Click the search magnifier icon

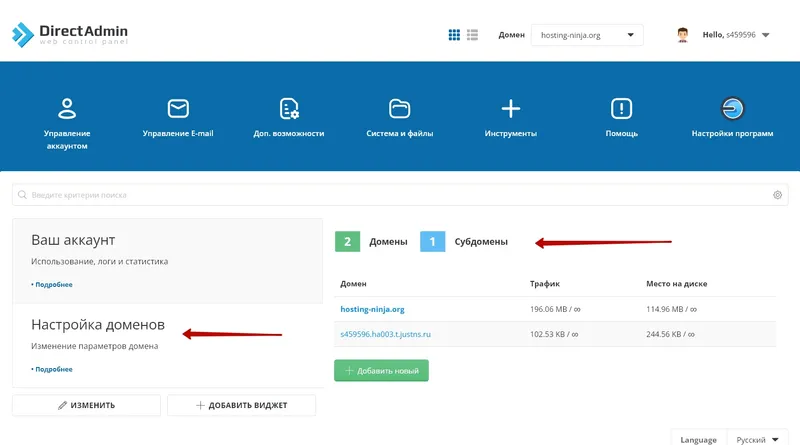click(22, 195)
